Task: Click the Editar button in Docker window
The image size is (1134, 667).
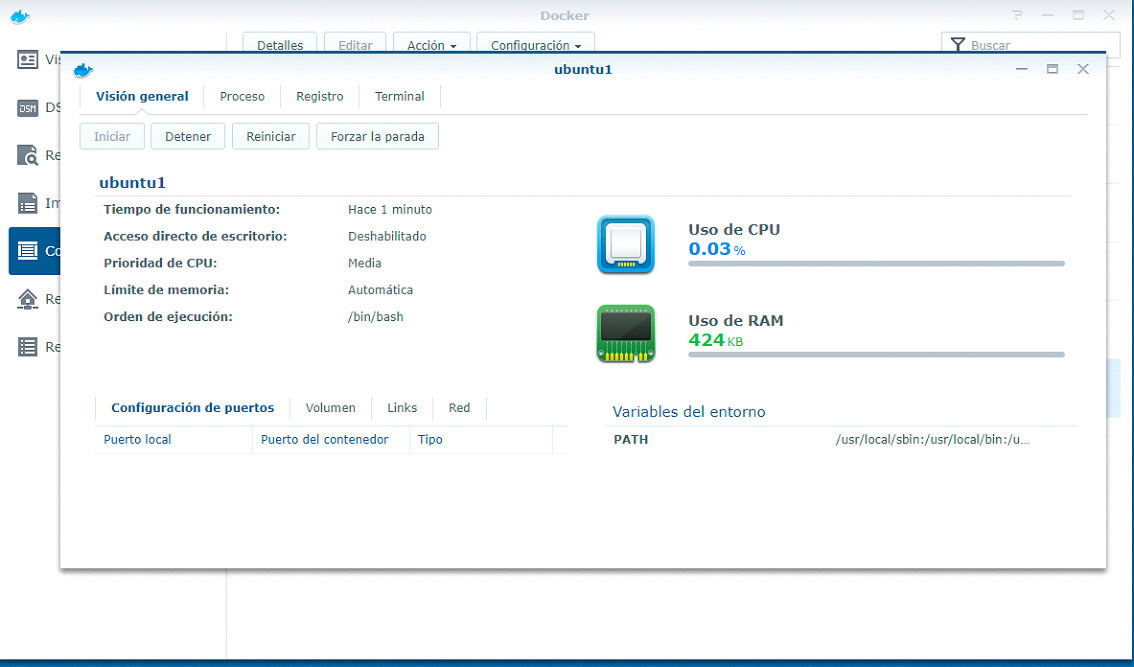Action: click(355, 45)
